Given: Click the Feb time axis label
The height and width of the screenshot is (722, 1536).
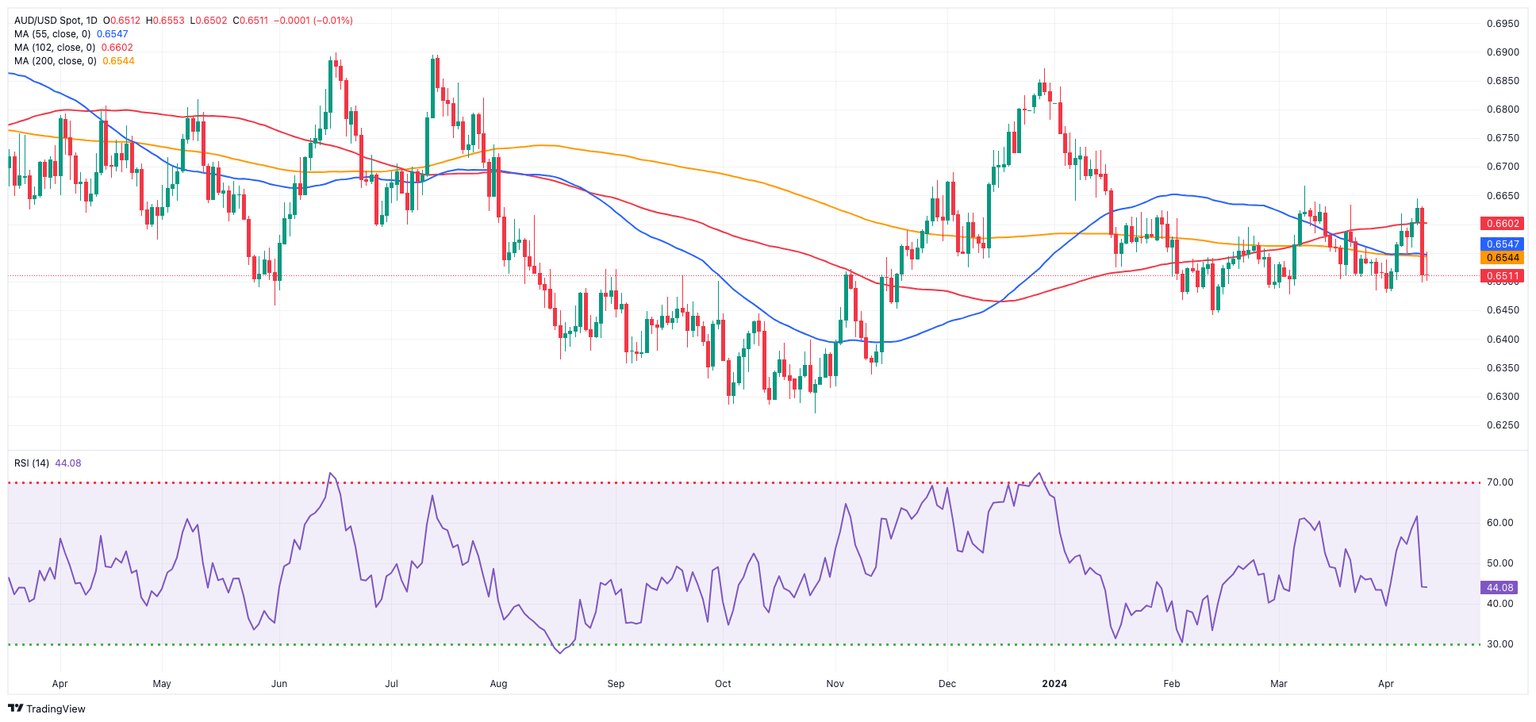Looking at the screenshot, I should click(x=1172, y=684).
